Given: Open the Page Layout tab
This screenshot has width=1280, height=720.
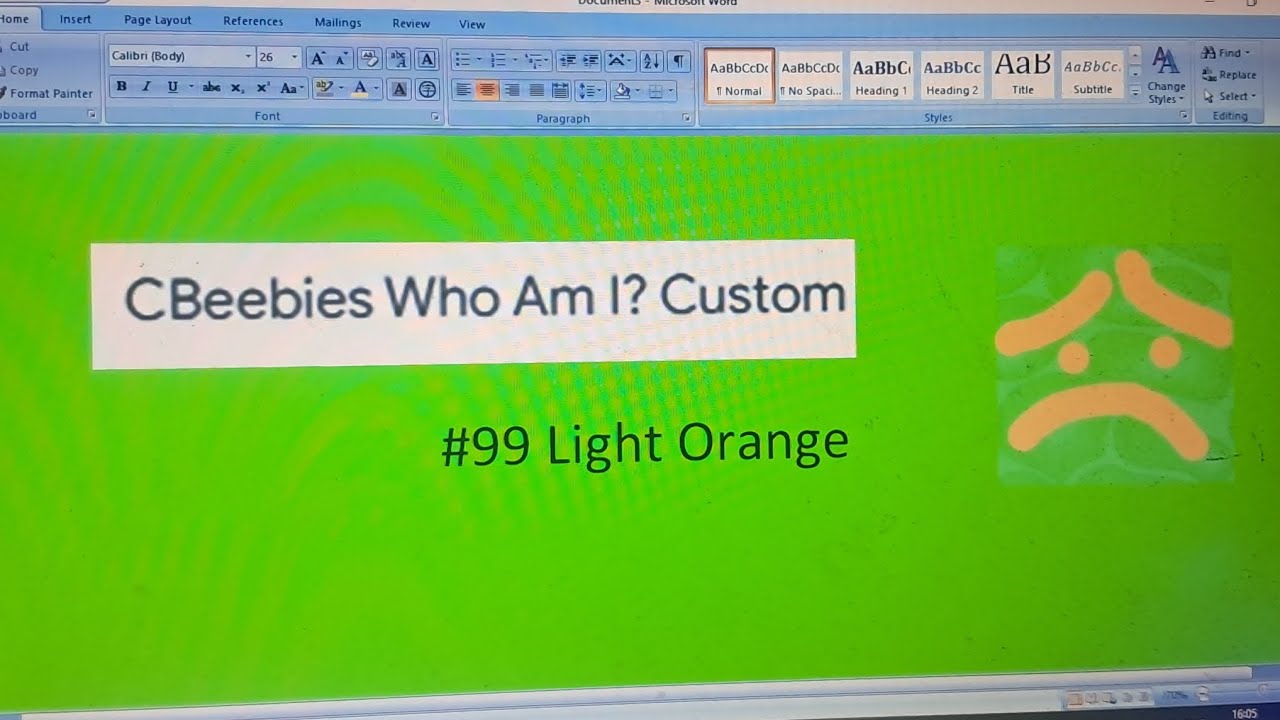Looking at the screenshot, I should 157,20.
